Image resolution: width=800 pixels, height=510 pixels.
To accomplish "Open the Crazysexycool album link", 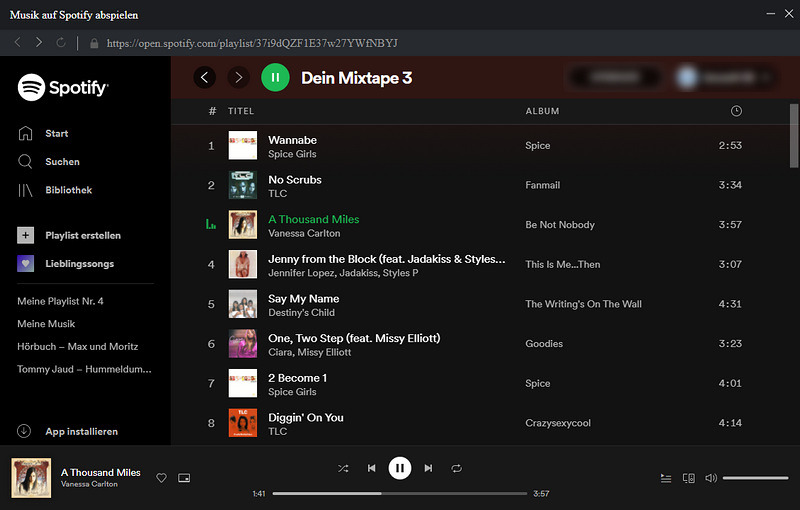I will (558, 423).
